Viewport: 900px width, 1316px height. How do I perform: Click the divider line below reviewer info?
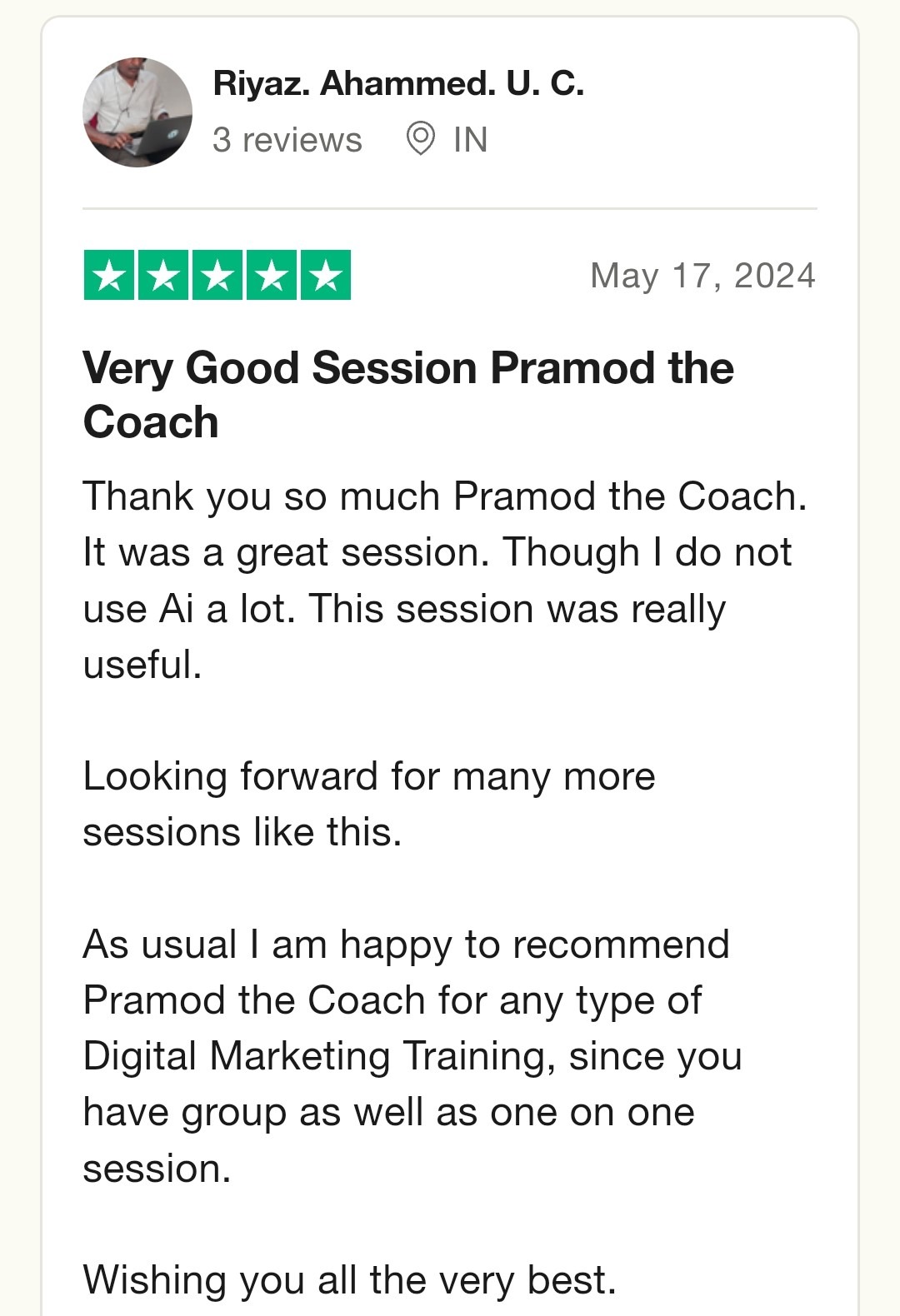click(x=450, y=208)
